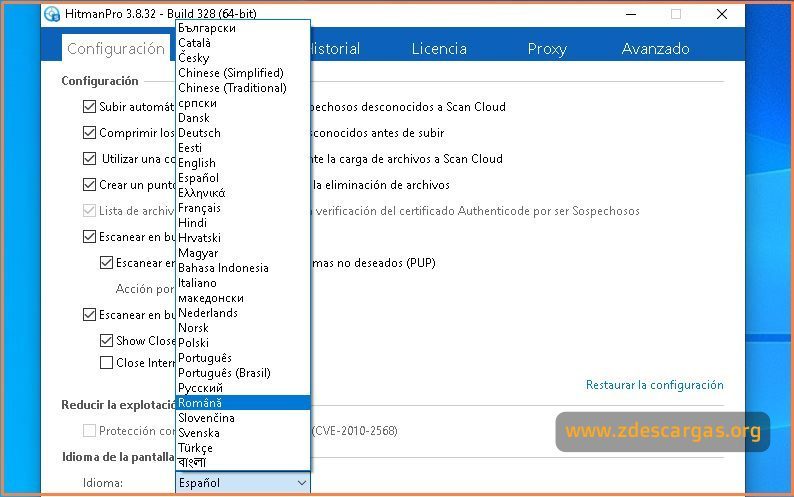The height and width of the screenshot is (497, 794).
Task: Select Dansk language
Action: coord(243,118)
